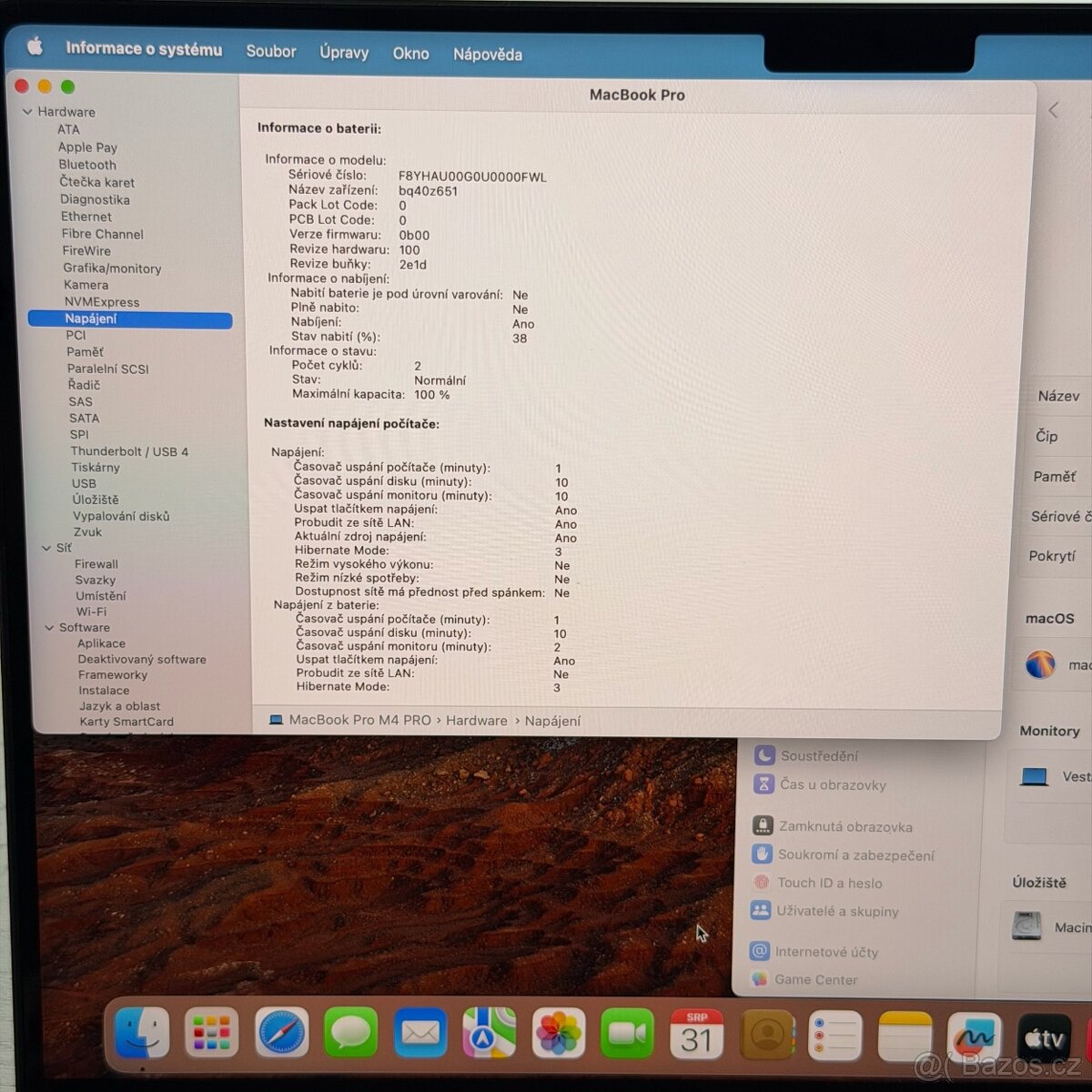Viewport: 1092px width, 1092px height.
Task: Open the Apple menu icon
Action: point(35,46)
